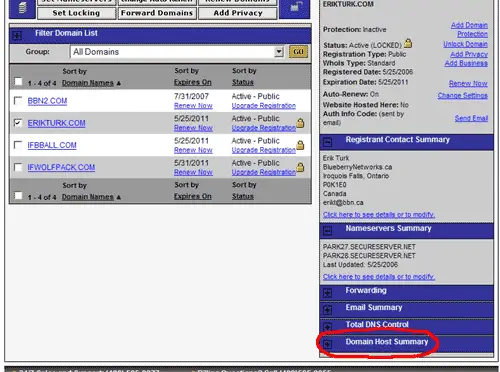The width and height of the screenshot is (500, 372).
Task: Sort by Status in bottom header
Action: click(x=243, y=196)
